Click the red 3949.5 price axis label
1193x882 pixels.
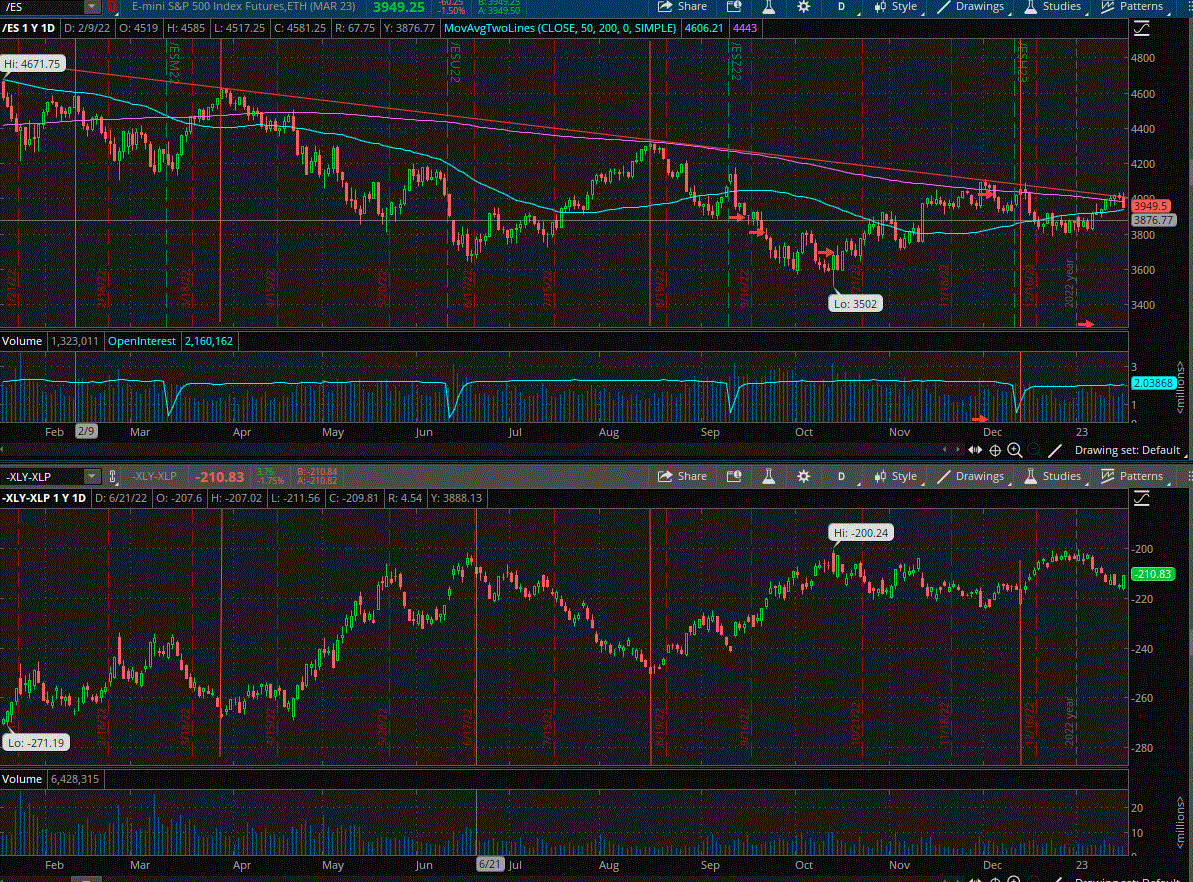click(1150, 206)
